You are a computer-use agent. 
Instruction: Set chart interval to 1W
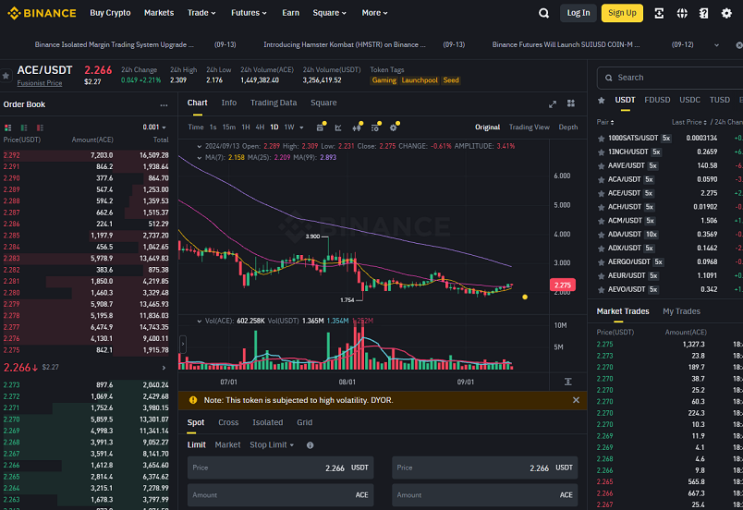pyautogui.click(x=289, y=128)
